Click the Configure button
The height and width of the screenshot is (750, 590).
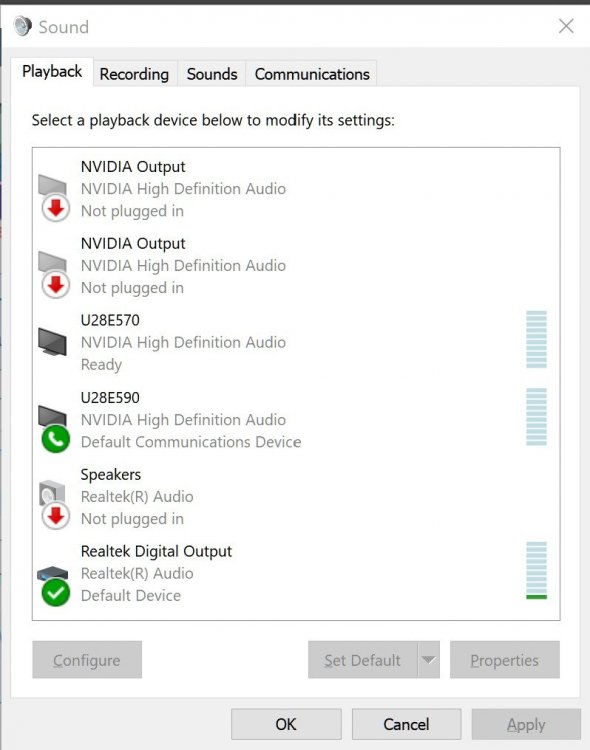(x=87, y=660)
